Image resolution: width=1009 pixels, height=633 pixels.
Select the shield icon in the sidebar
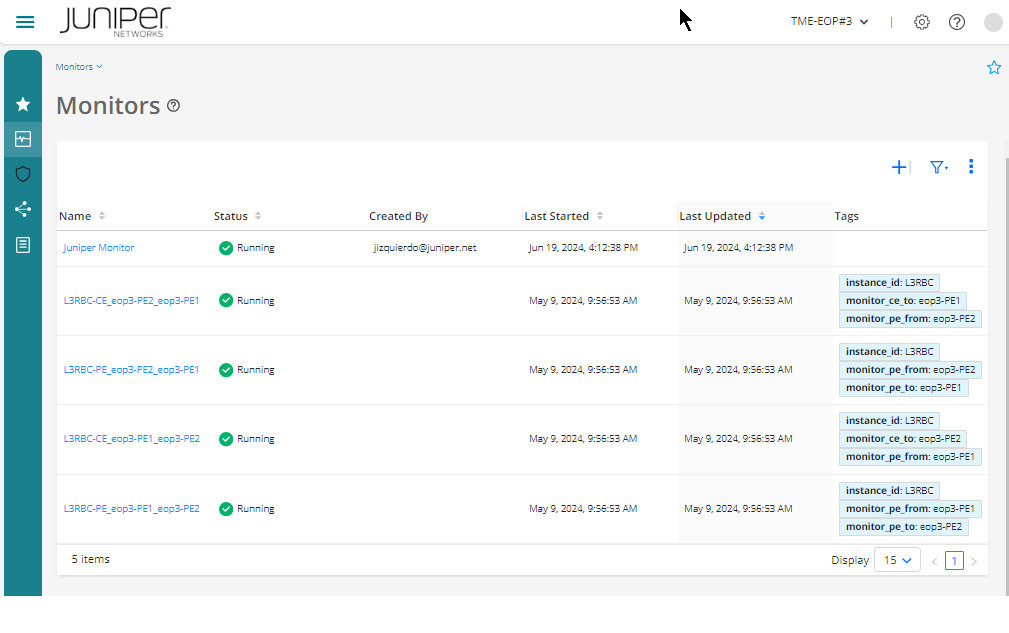[23, 174]
